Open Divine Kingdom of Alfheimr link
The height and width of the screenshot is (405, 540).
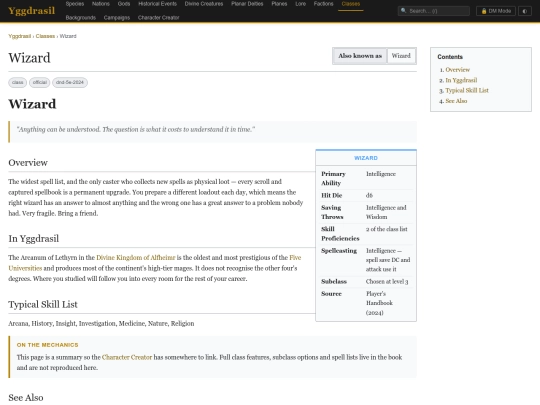tap(136, 258)
